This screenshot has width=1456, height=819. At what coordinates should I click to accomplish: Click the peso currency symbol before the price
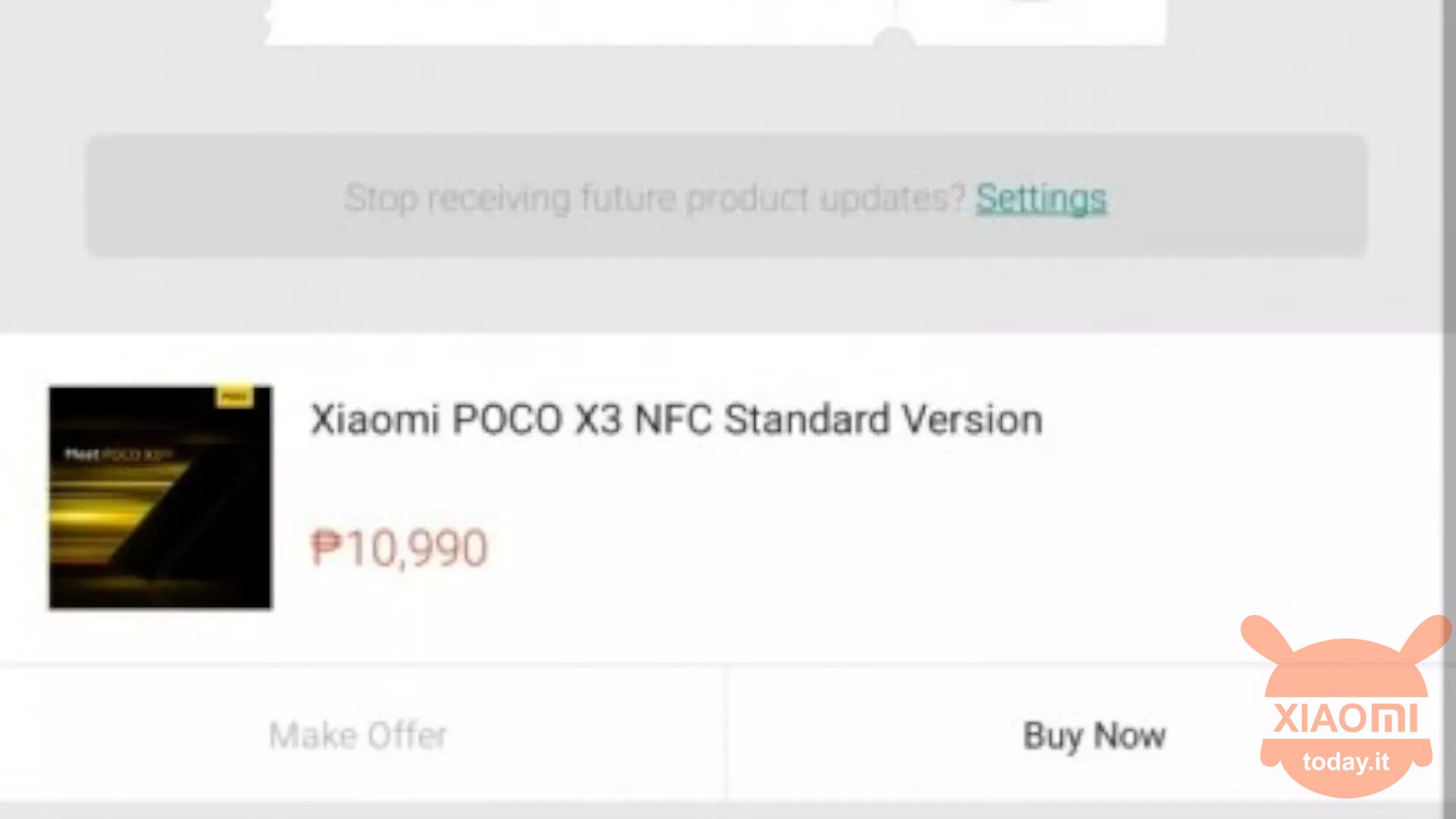coord(327,547)
